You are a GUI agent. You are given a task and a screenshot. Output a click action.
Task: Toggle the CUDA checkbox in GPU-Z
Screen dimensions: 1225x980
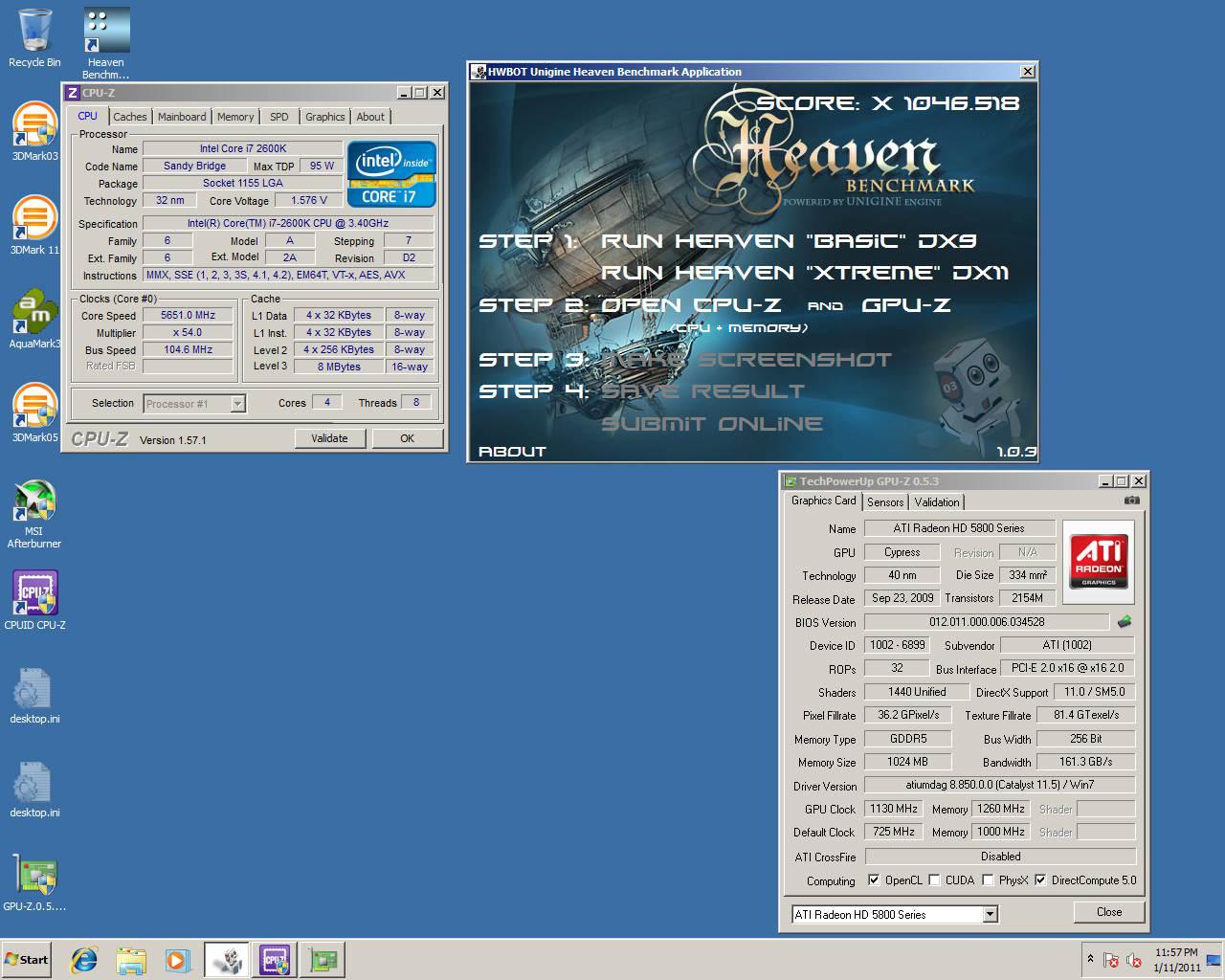(x=934, y=880)
